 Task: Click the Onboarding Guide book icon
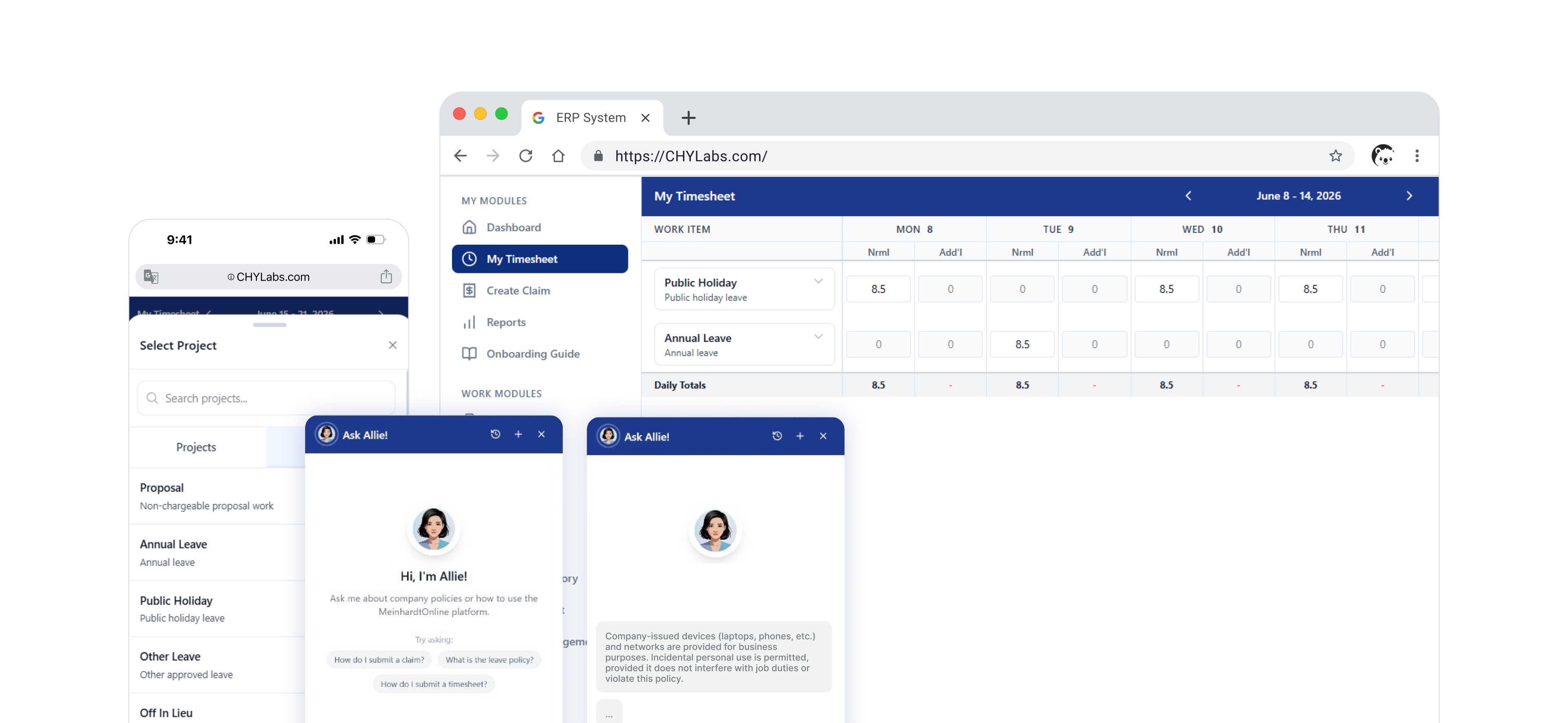[469, 354]
